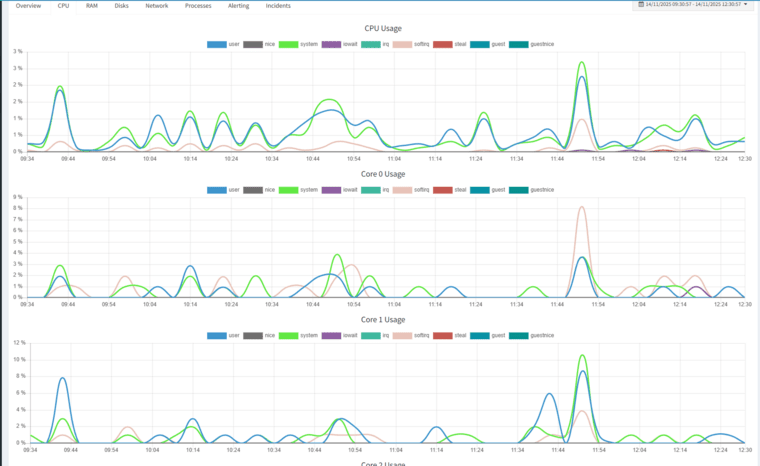View the Incidents tab

point(278,6)
